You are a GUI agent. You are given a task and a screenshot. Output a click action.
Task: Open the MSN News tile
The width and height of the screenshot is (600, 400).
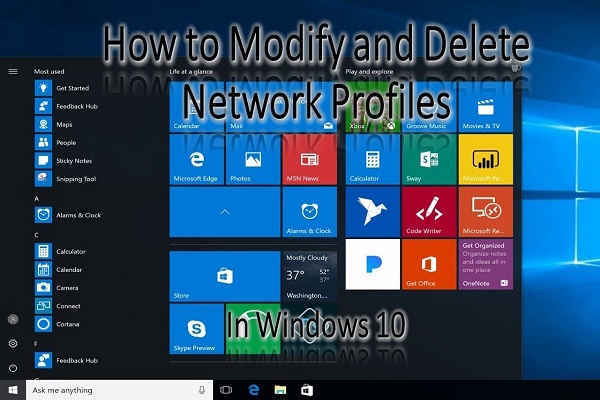pyautogui.click(x=310, y=159)
